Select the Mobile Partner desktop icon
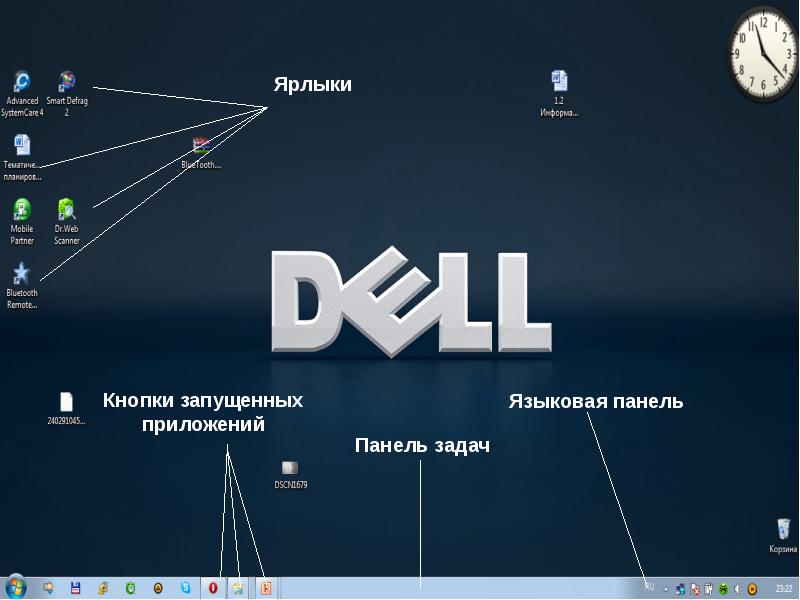The image size is (800, 600). tap(22, 210)
